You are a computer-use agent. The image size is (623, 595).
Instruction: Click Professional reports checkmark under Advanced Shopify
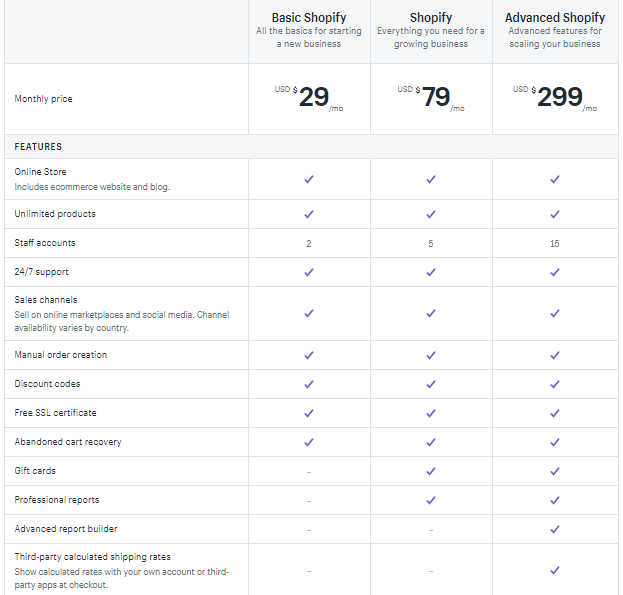click(554, 500)
